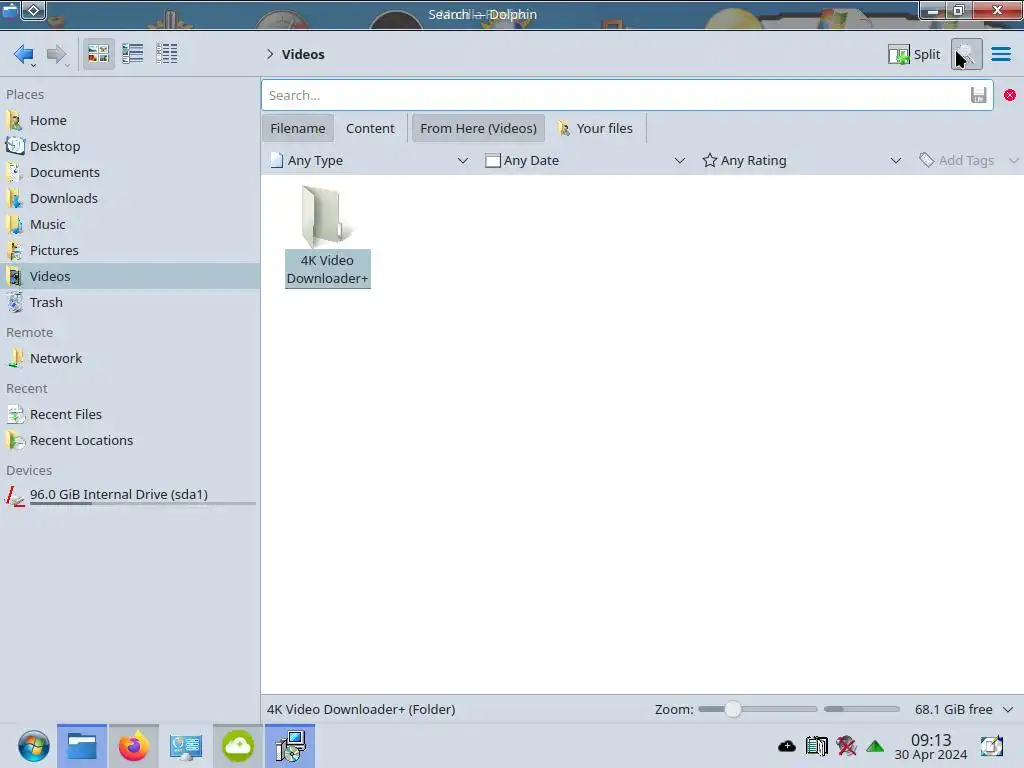Open 96.0 GiB Internal Drive (sda1)
This screenshot has height=768, width=1024.
pyautogui.click(x=130, y=496)
